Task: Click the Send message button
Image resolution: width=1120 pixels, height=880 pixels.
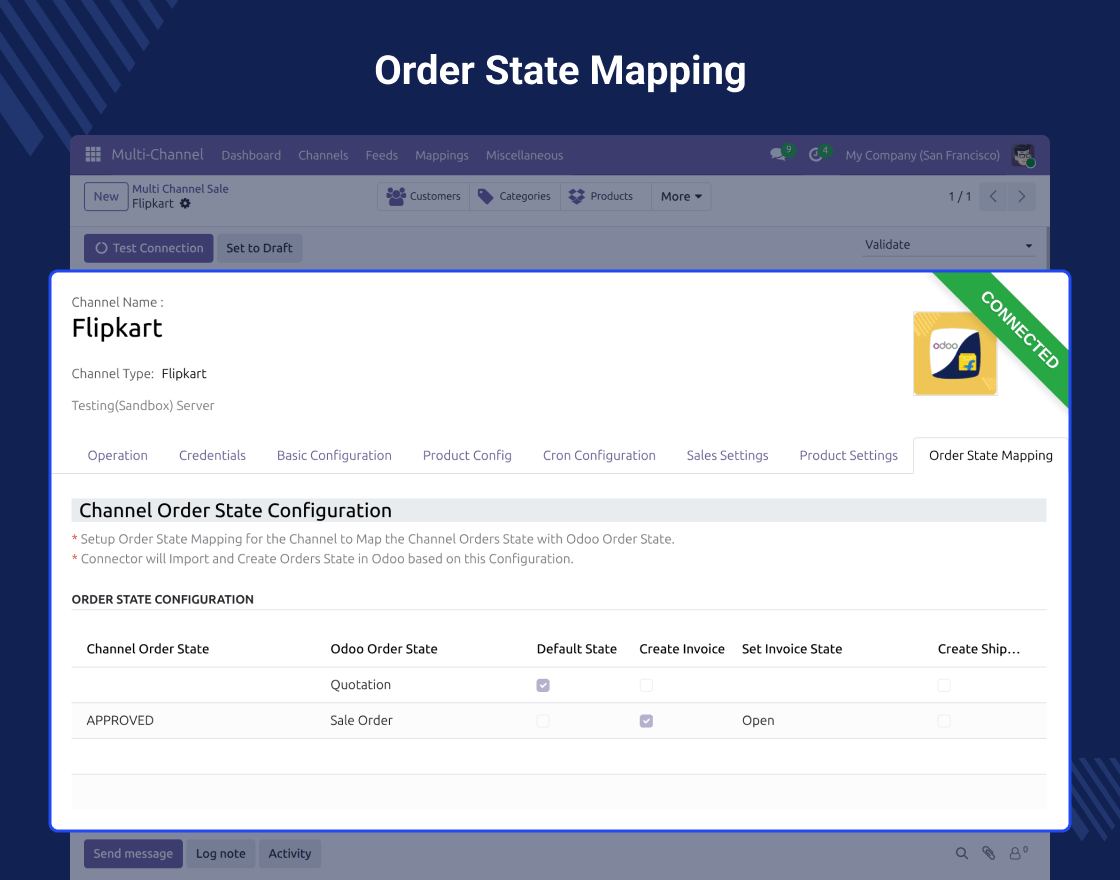Action: pos(133,854)
